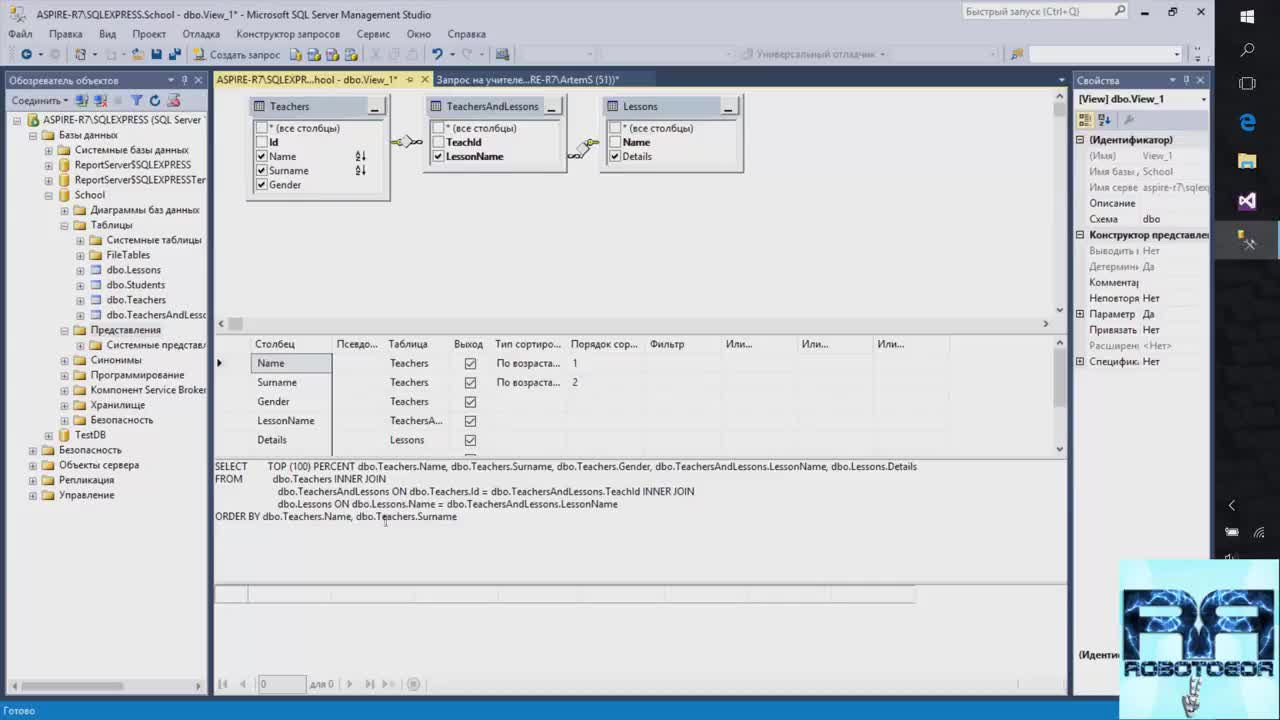
Task: Check the Name column in Lessons table
Action: [615, 142]
